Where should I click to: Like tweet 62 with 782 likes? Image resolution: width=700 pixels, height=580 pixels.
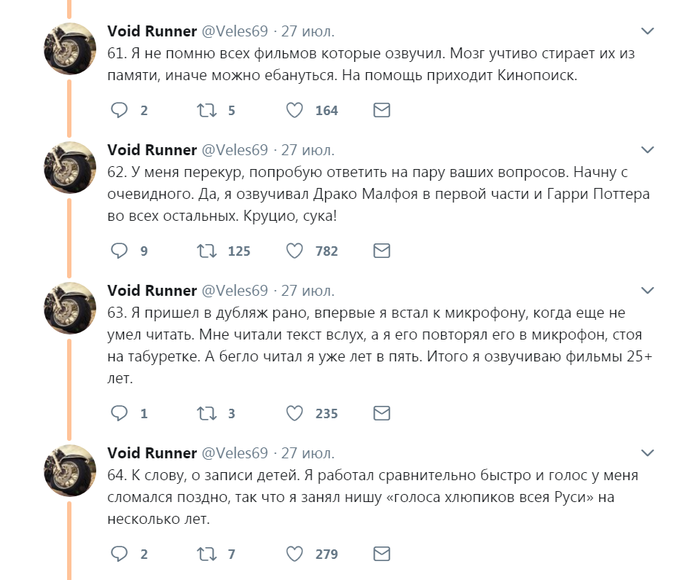(295, 250)
